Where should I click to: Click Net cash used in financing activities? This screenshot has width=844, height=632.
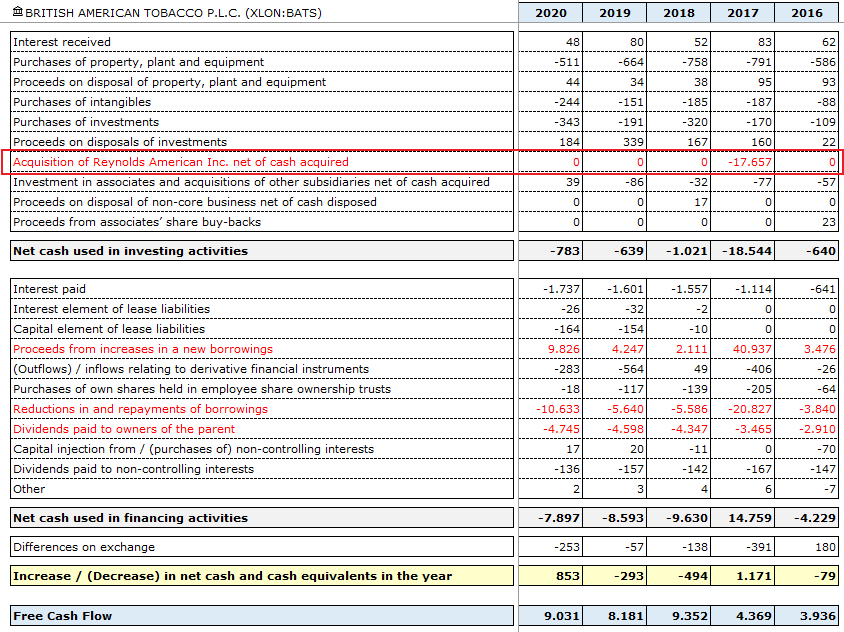click(130, 518)
